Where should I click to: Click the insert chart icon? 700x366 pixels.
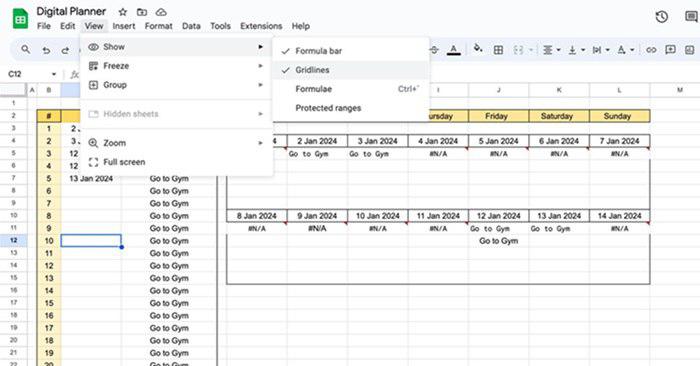pyautogui.click(x=690, y=50)
